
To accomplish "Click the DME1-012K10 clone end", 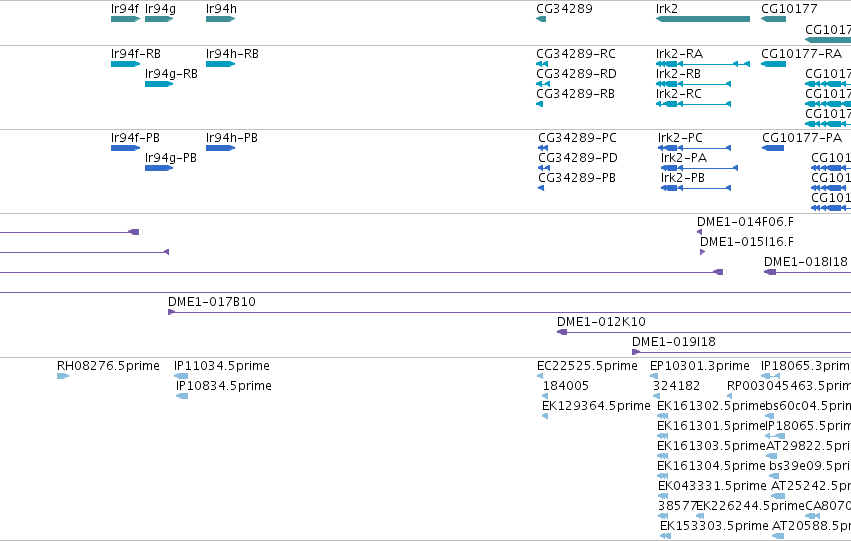I will click(562, 333).
